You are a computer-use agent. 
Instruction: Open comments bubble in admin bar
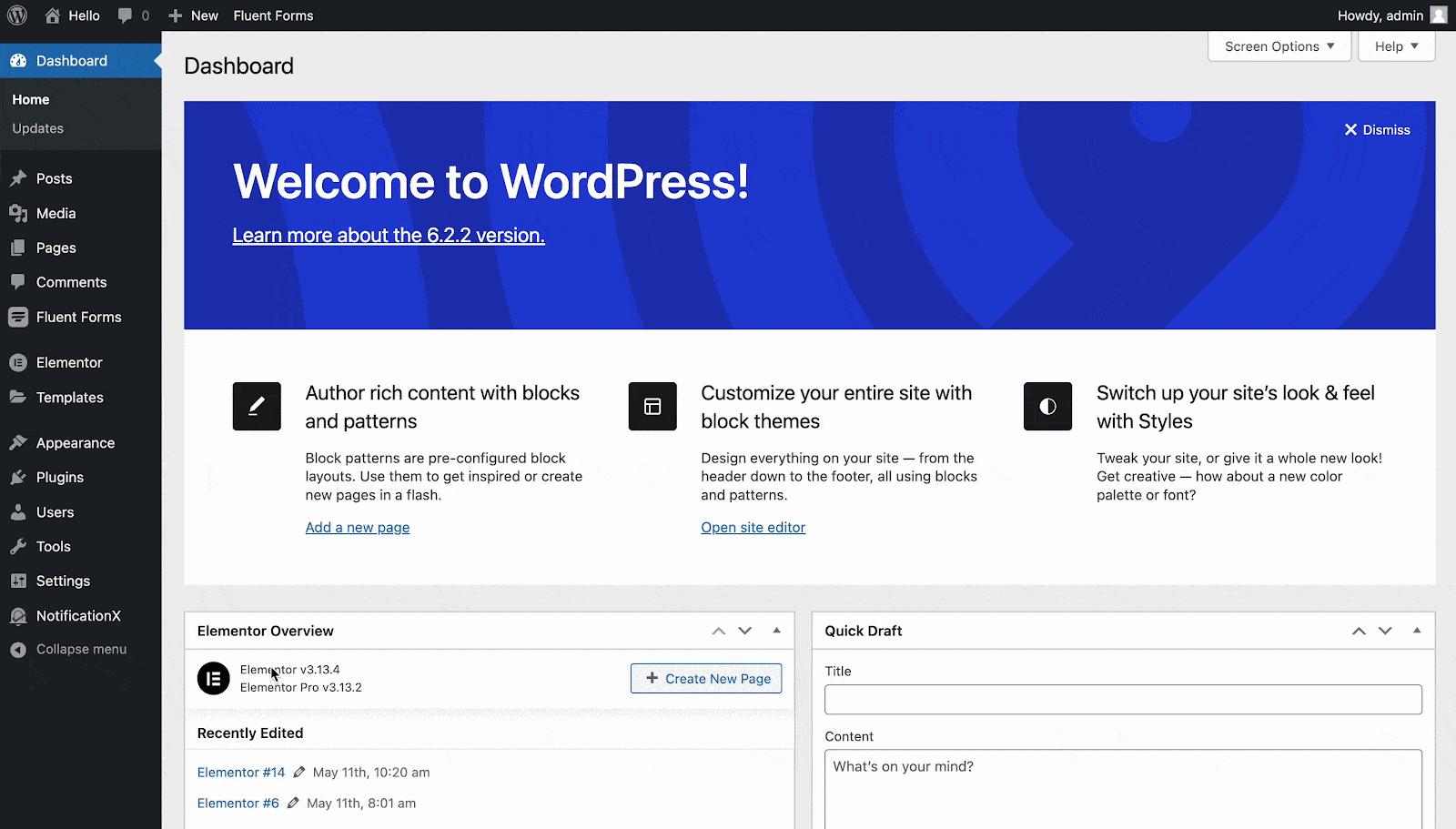(x=125, y=15)
